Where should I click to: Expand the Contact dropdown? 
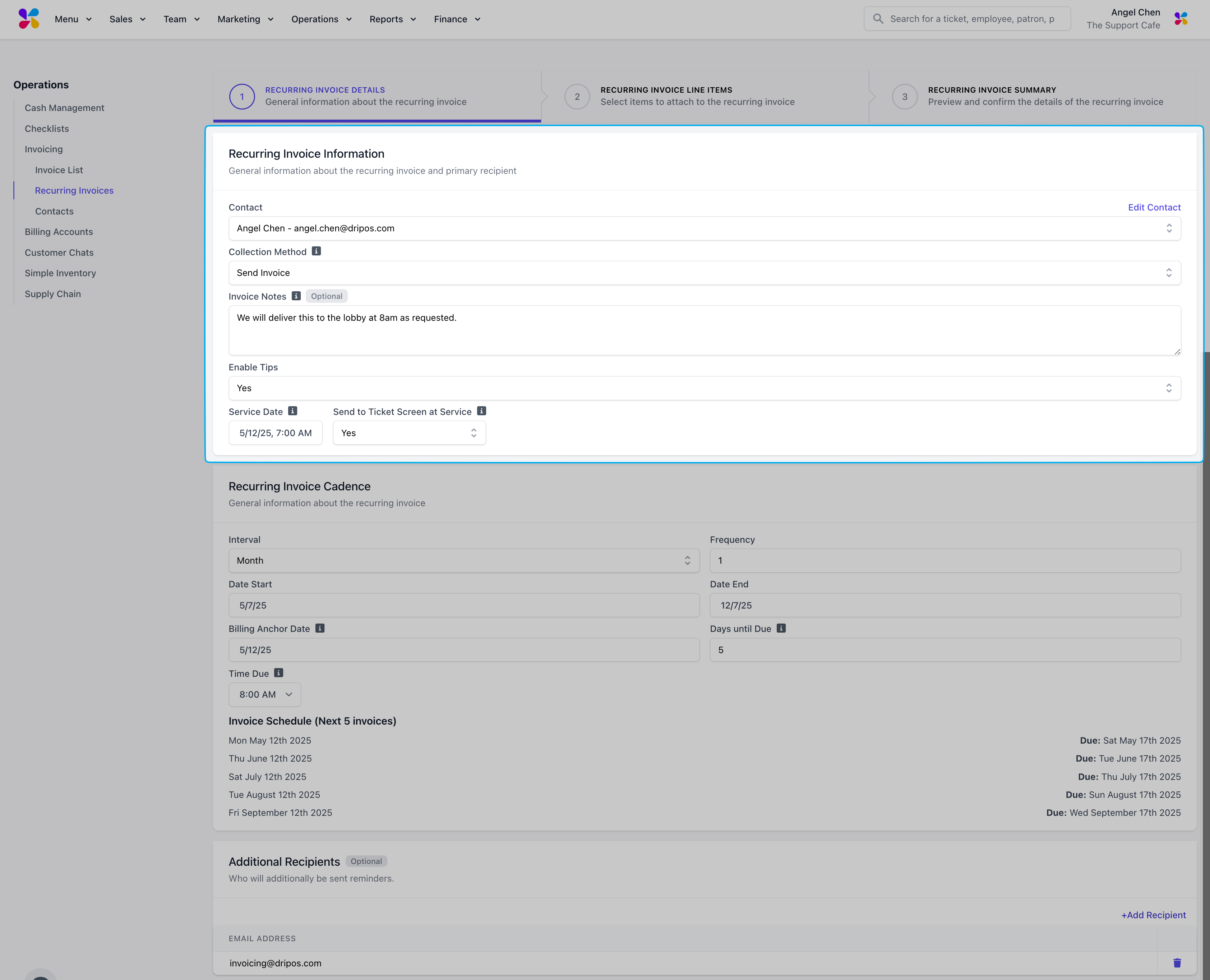click(704, 228)
